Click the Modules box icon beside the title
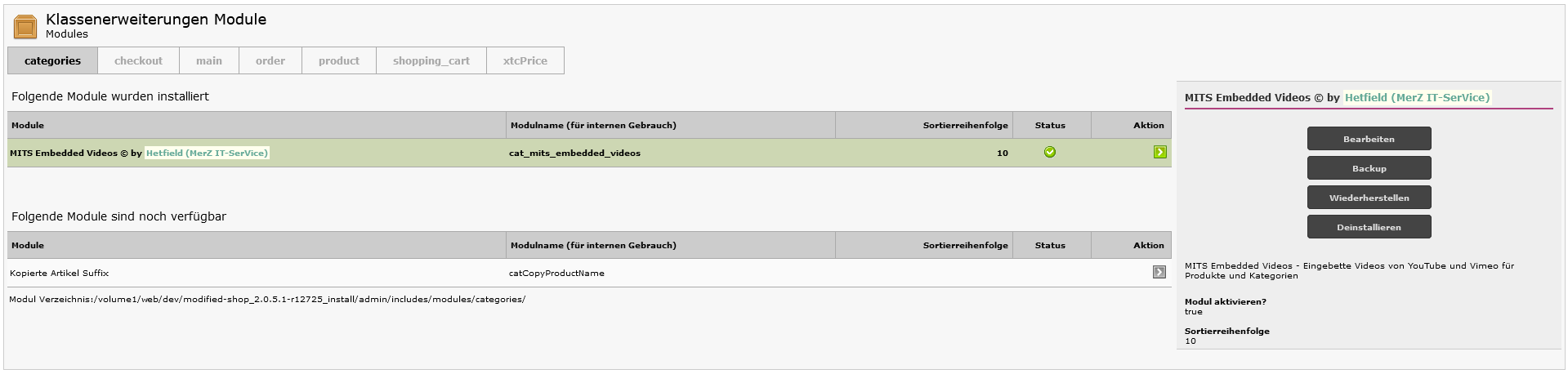The image size is (1568, 374). click(x=25, y=27)
